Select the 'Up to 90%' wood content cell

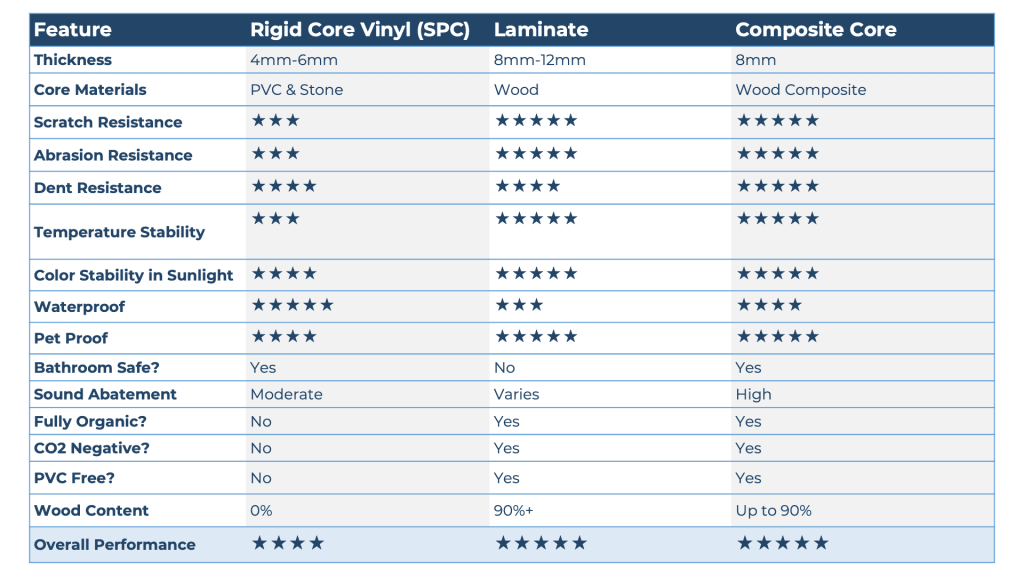(x=774, y=510)
